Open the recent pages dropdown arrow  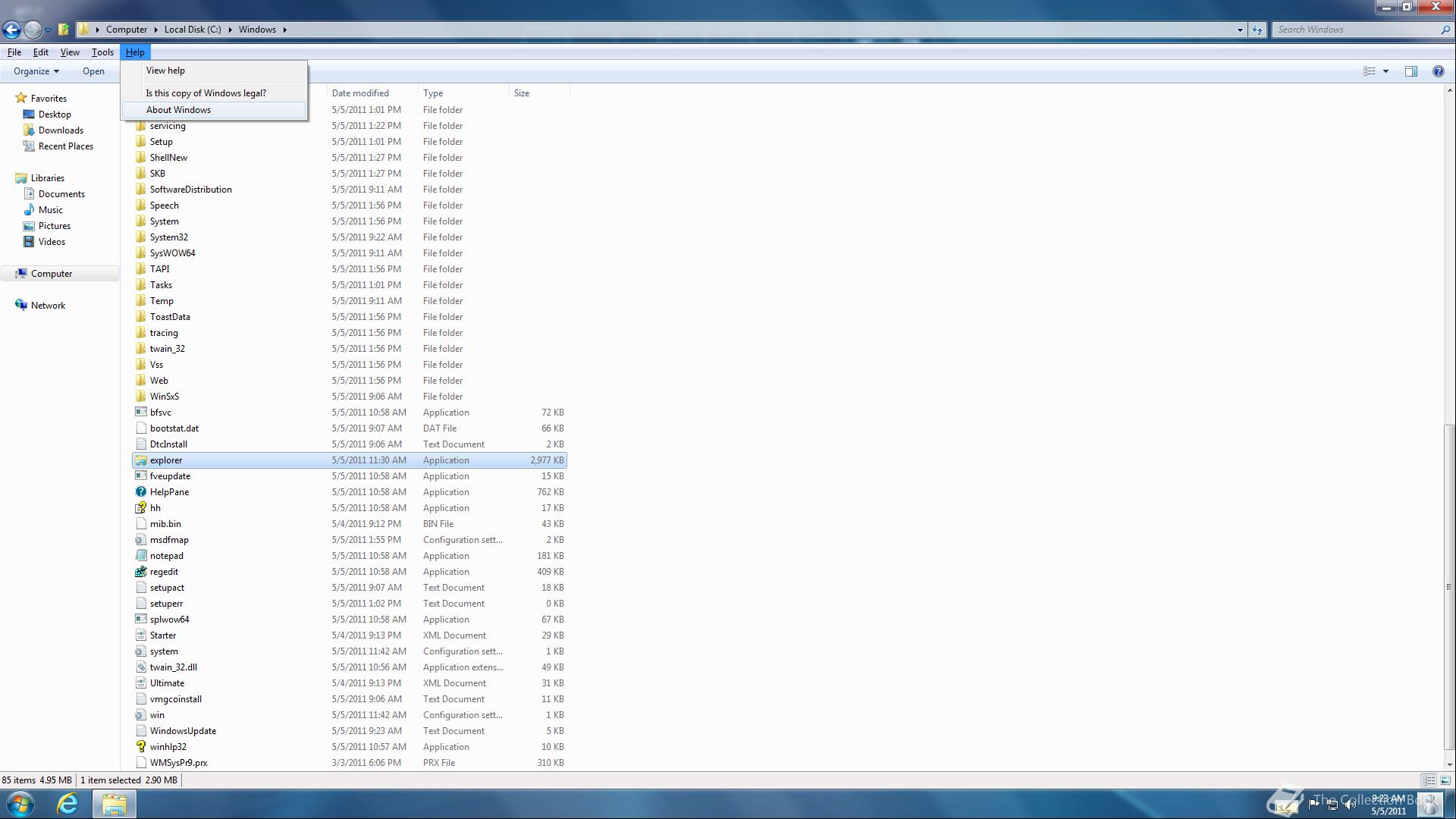[x=48, y=30]
